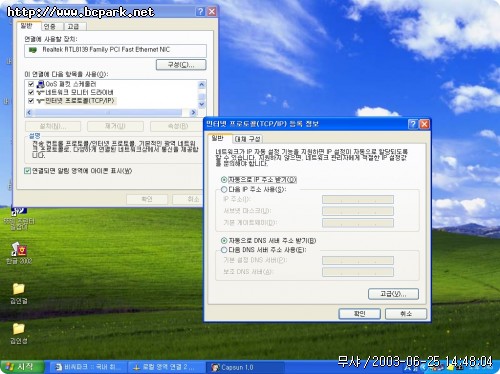
Task: Select the upper yellow folder on desktop
Action: [x=19, y=289]
